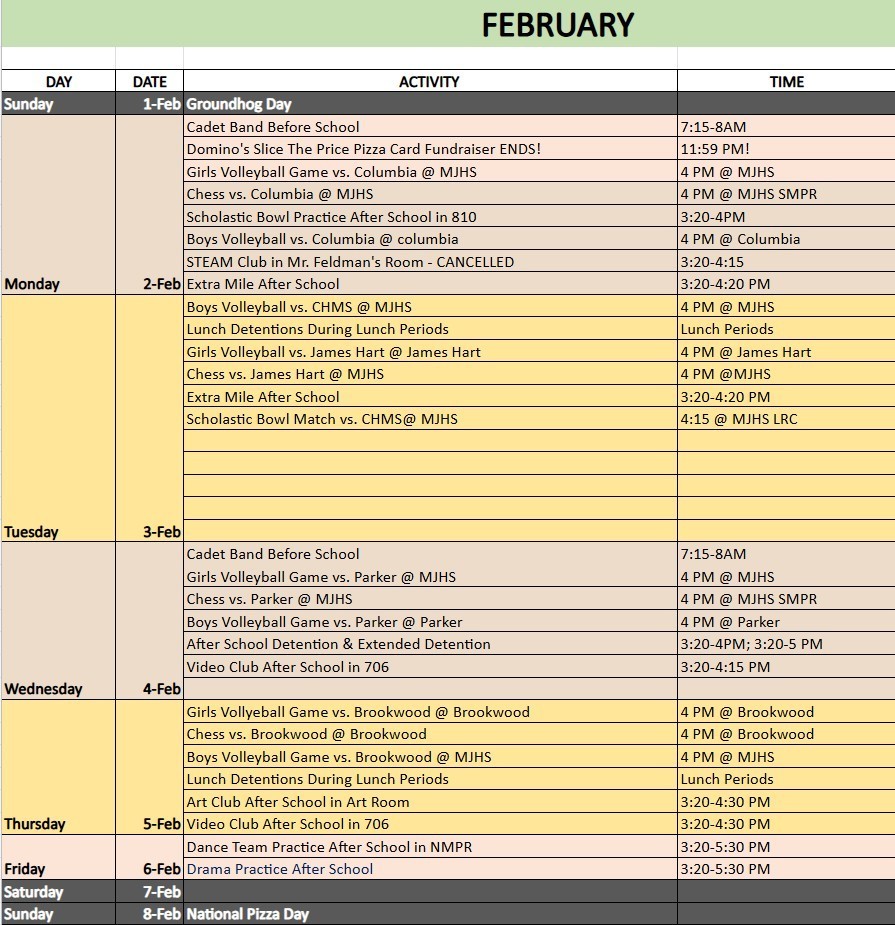The image size is (895, 925).
Task: Click After School Detention & Extended Detention
Action: pos(338,644)
